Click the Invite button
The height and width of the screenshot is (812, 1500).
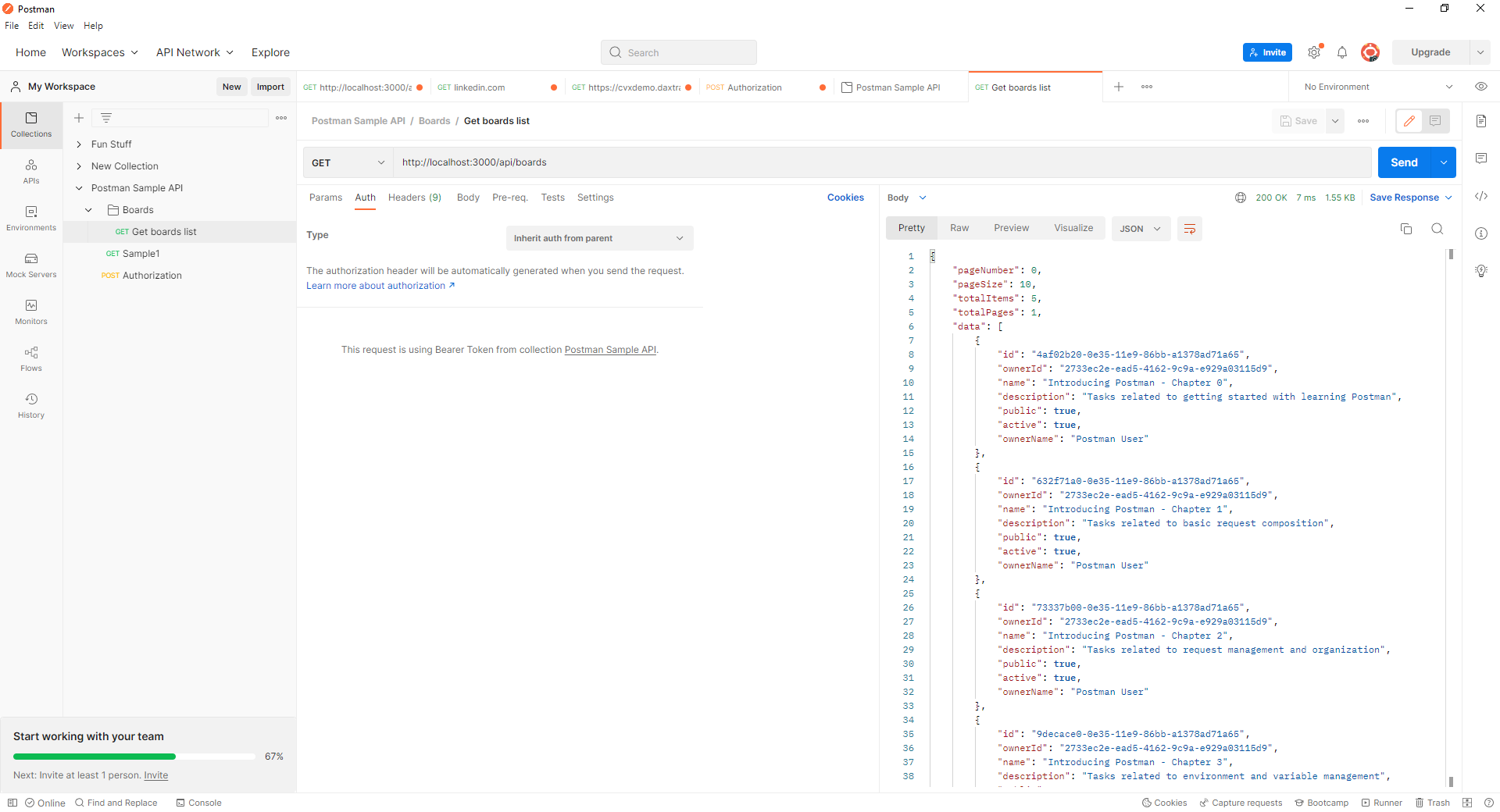click(1267, 52)
